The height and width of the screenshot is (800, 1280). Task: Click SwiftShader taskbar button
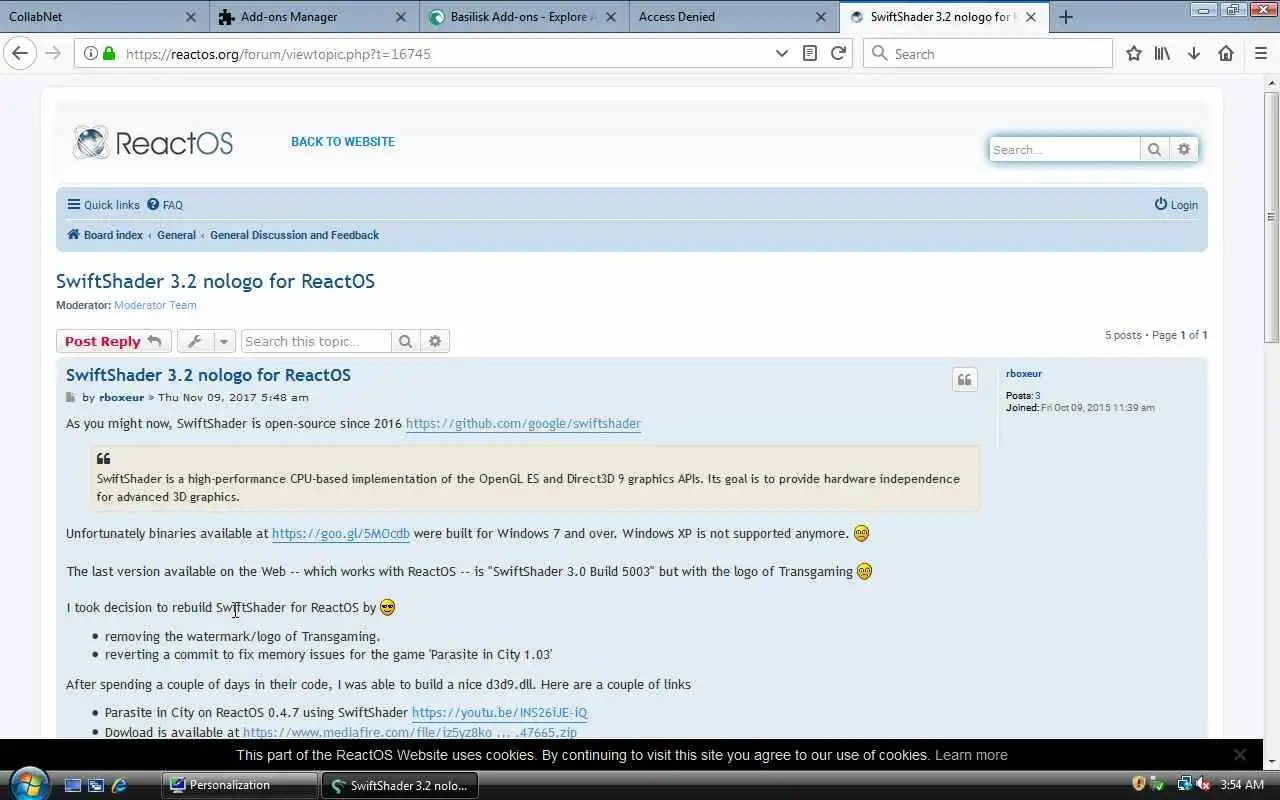399,785
